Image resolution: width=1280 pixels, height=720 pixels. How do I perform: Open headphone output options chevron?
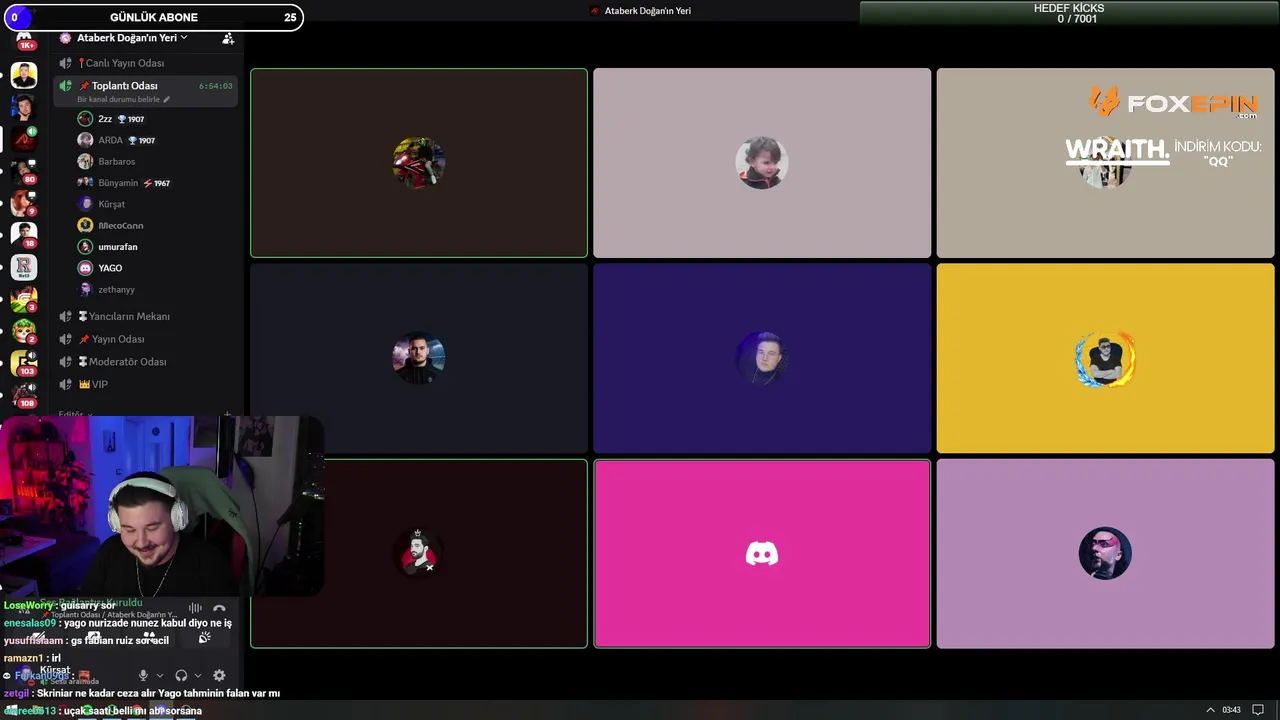[197, 676]
